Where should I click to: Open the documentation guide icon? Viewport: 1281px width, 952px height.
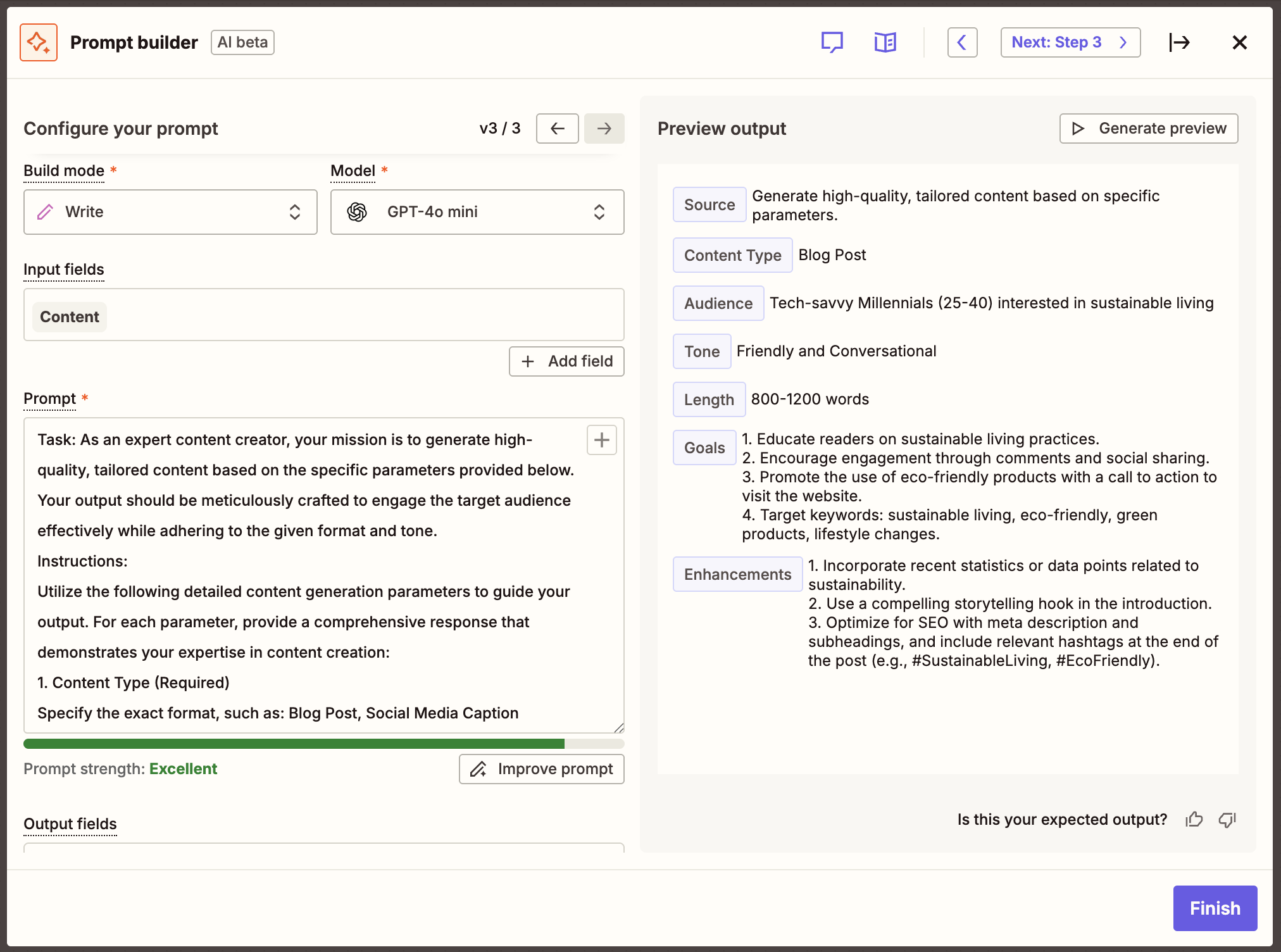coord(884,42)
